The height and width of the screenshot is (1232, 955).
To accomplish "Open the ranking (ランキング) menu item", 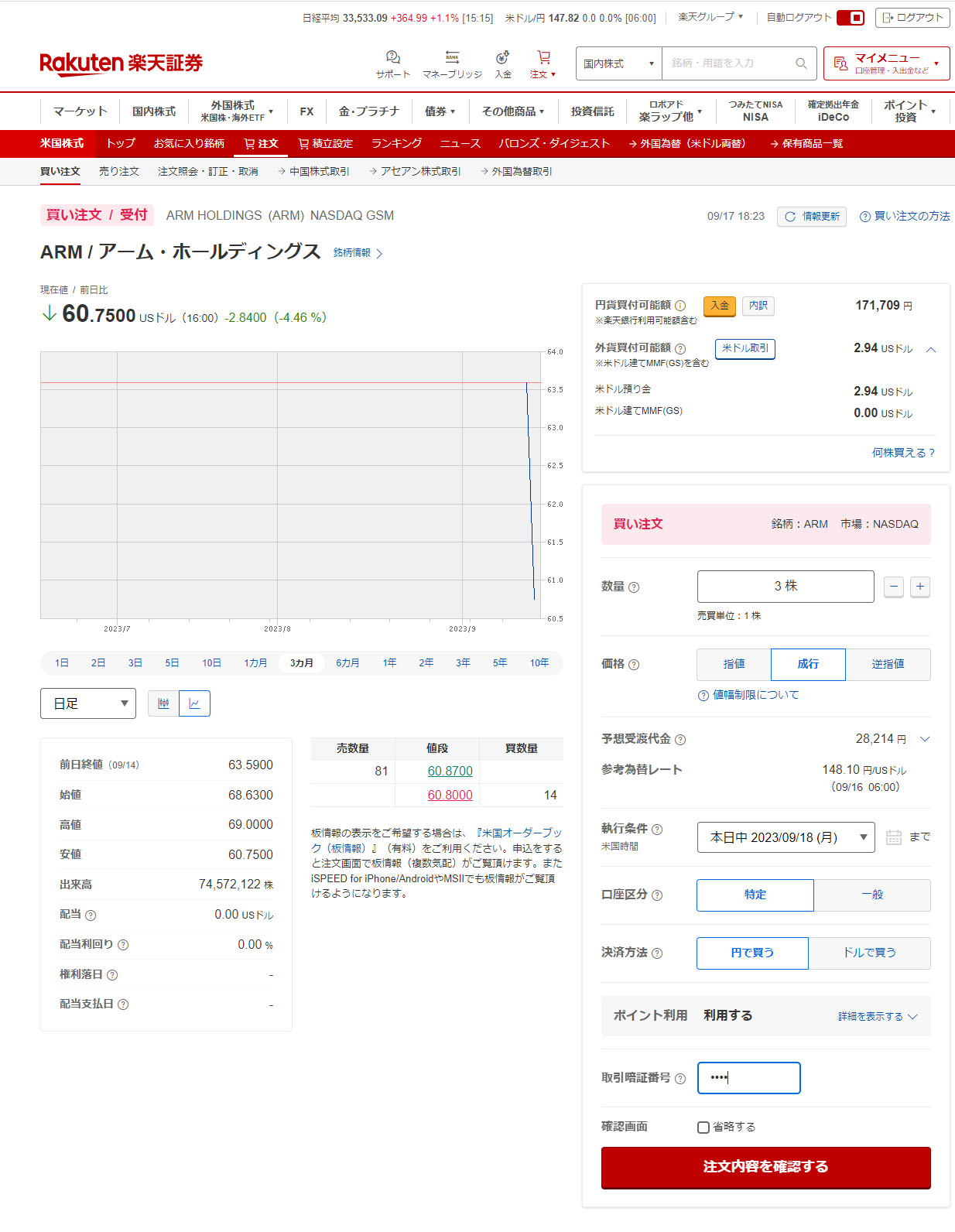I will tap(396, 144).
